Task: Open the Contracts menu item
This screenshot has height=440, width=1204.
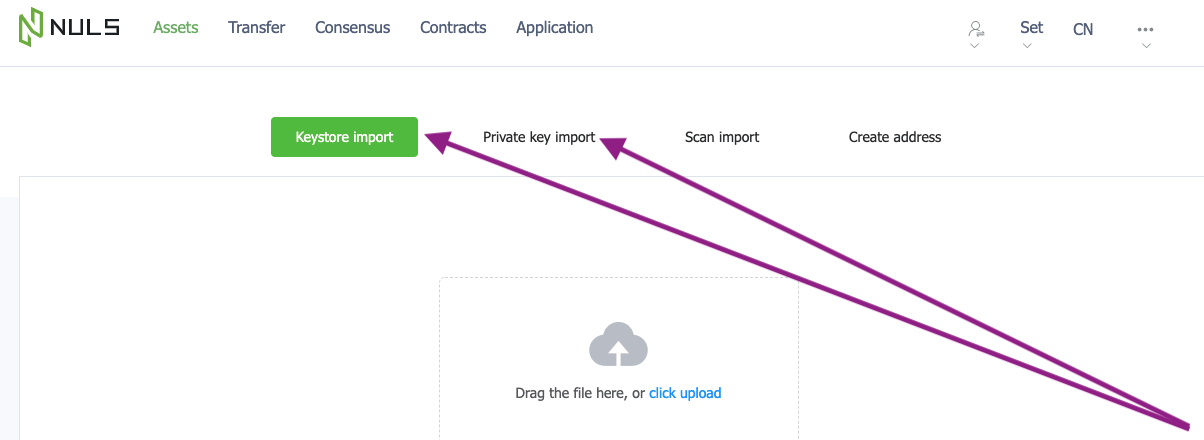Action: click(453, 28)
